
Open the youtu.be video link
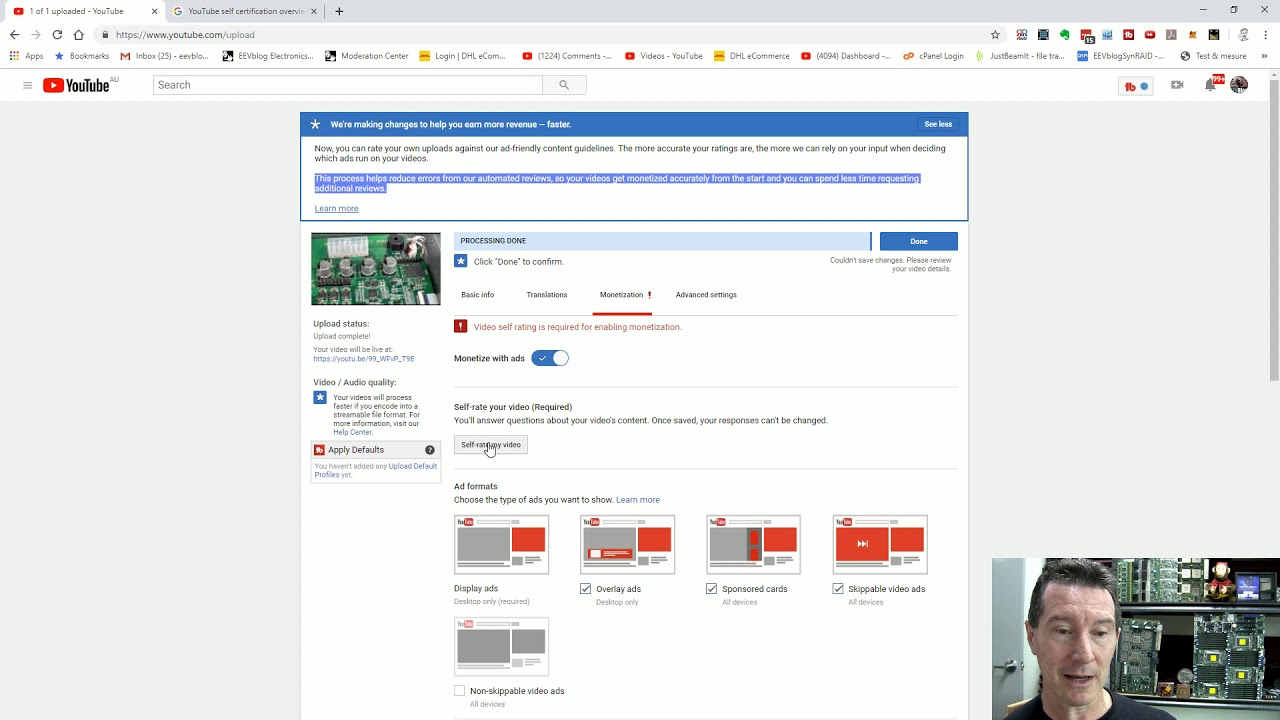pos(364,359)
